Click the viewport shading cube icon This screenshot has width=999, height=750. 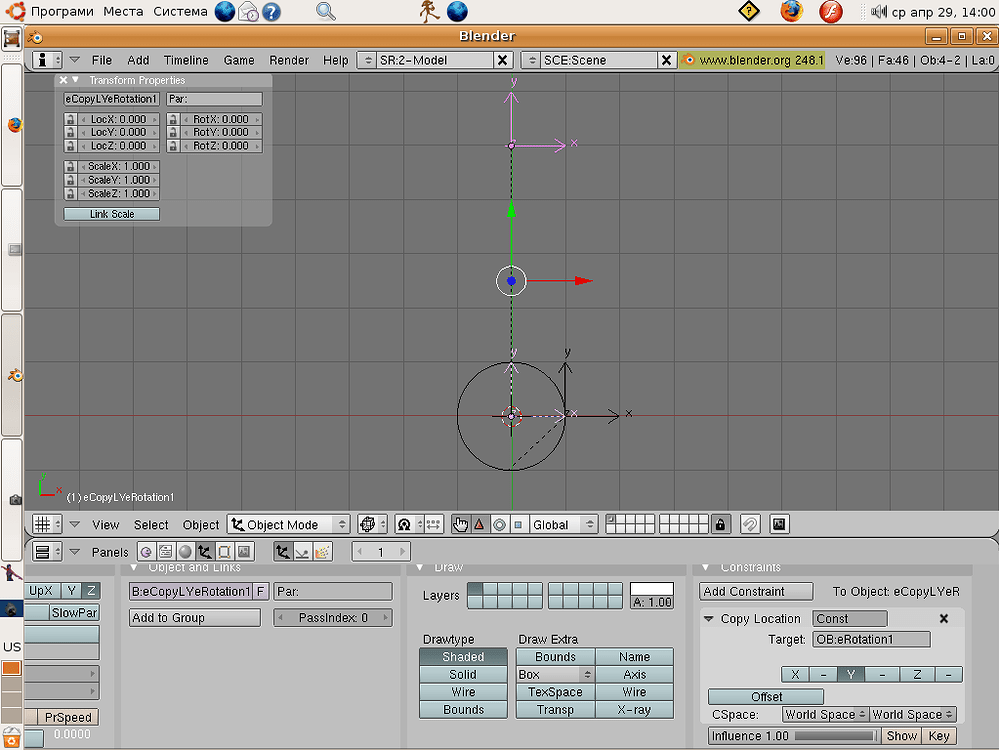coord(372,524)
